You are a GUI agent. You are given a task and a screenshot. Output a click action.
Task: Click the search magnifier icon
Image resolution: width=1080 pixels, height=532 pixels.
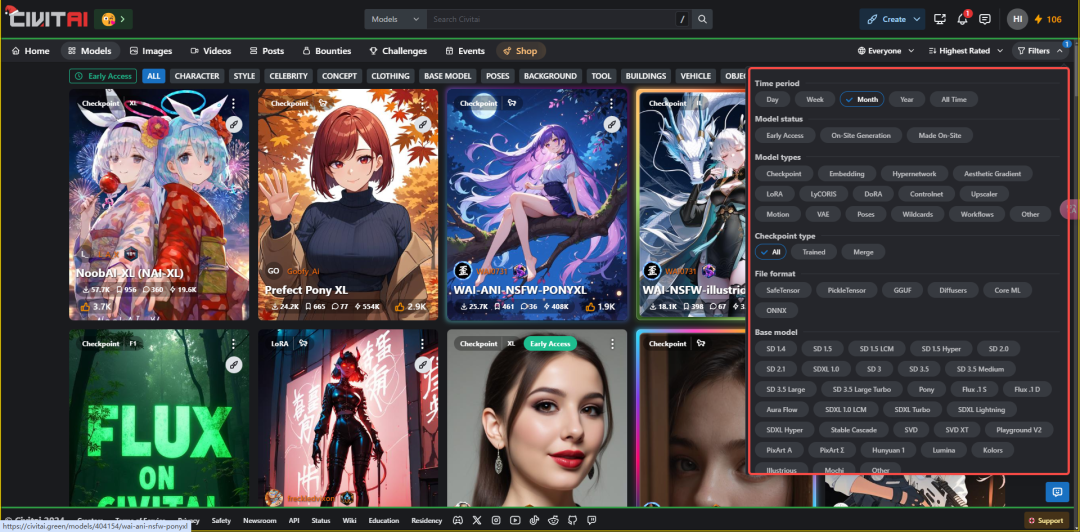(703, 19)
